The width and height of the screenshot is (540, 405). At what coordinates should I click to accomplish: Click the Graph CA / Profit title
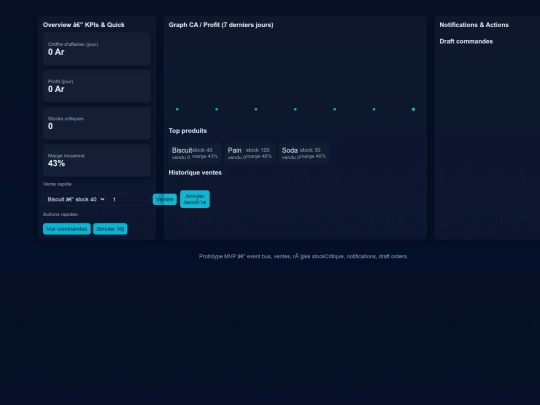[221, 25]
